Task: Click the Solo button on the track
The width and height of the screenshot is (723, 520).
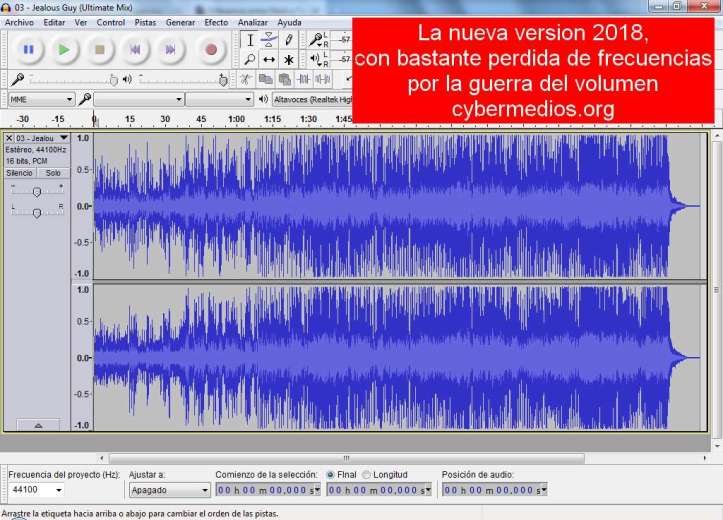Action: [53, 172]
